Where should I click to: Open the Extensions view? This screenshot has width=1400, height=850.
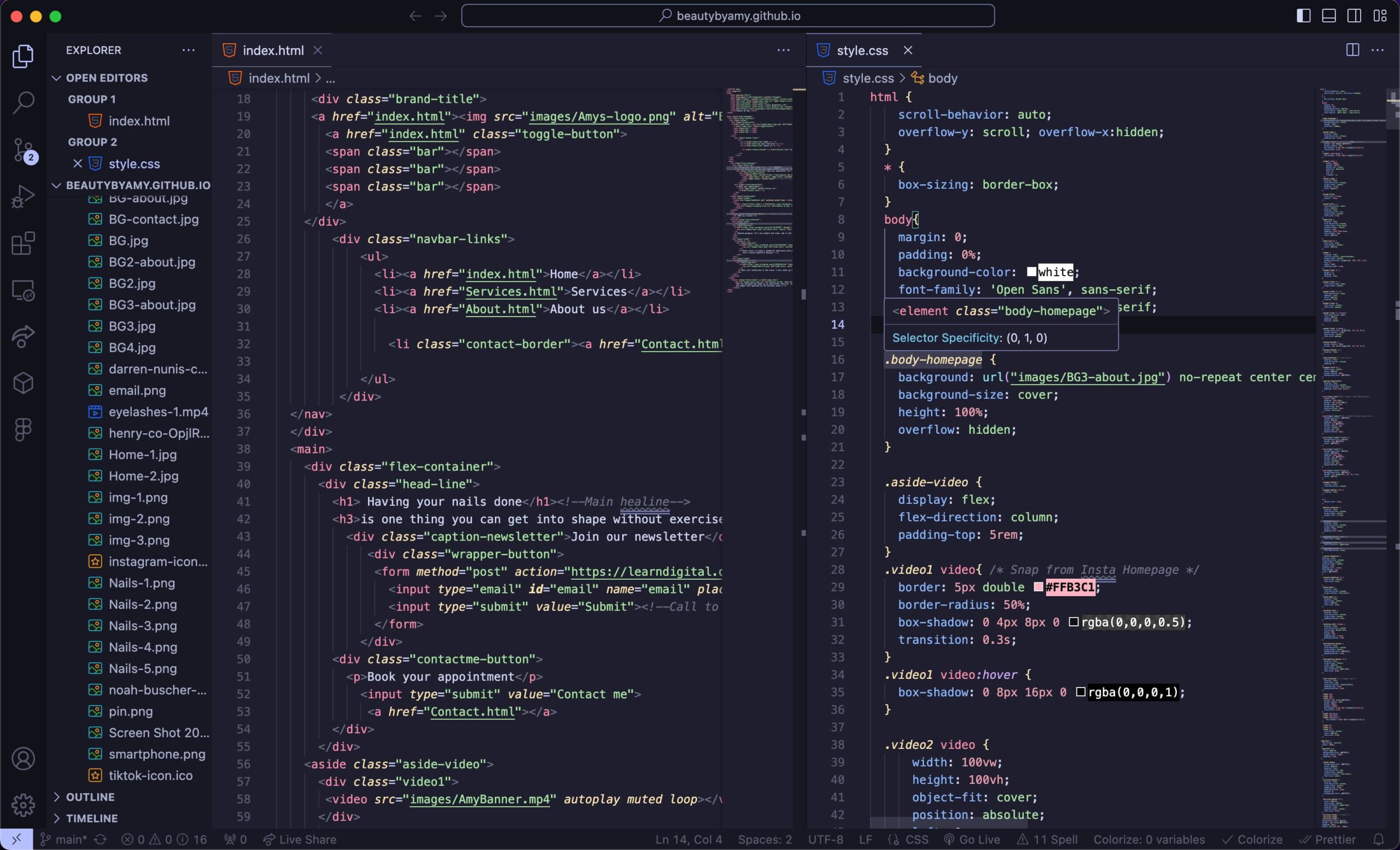tap(24, 243)
